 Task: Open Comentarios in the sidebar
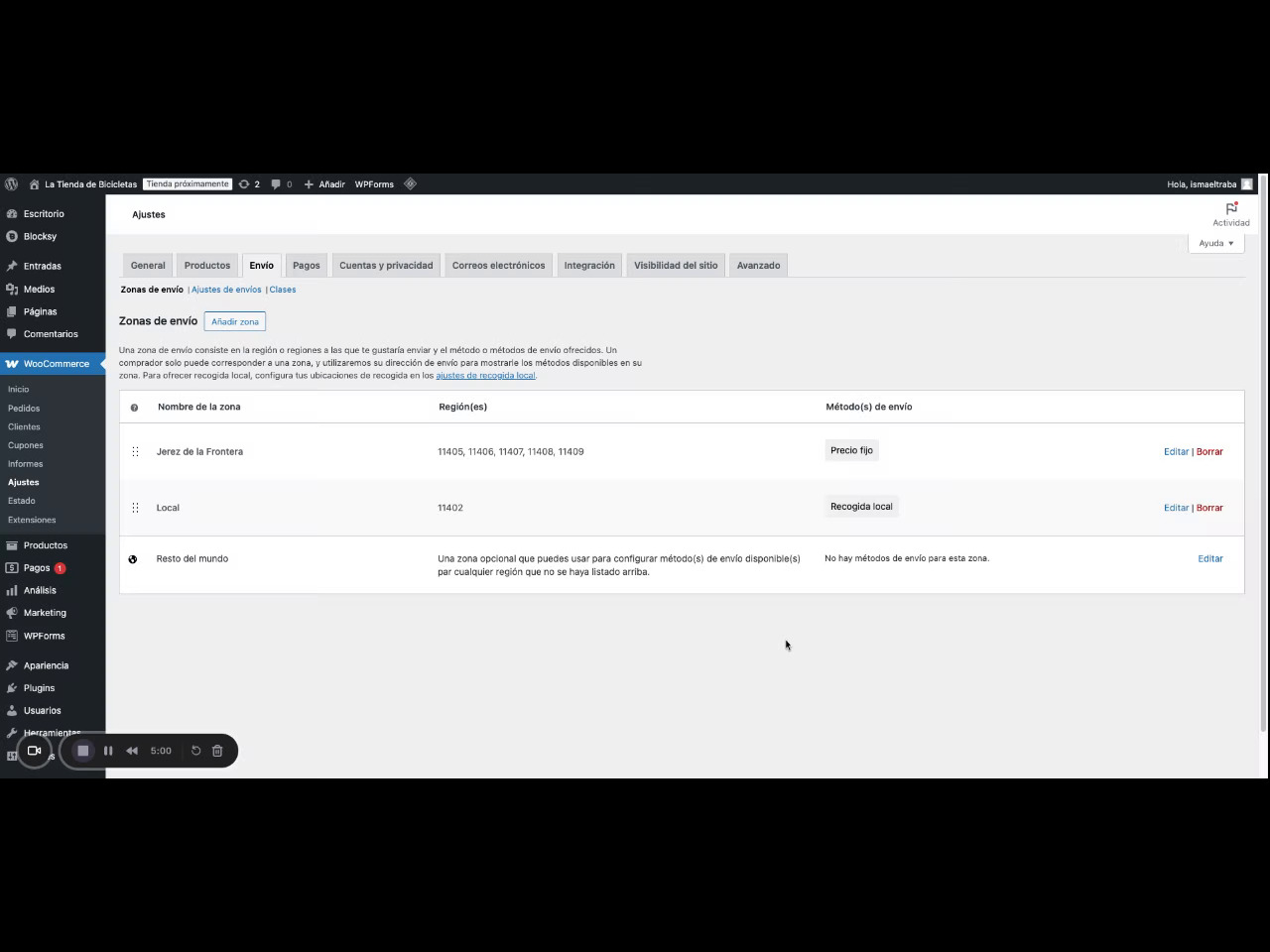click(x=53, y=334)
